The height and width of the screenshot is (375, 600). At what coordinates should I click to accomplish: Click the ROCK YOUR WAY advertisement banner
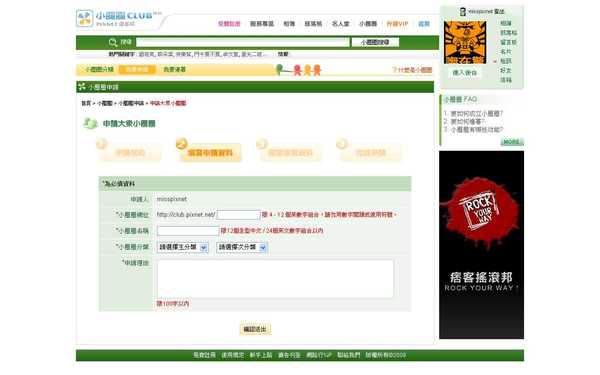(481, 245)
